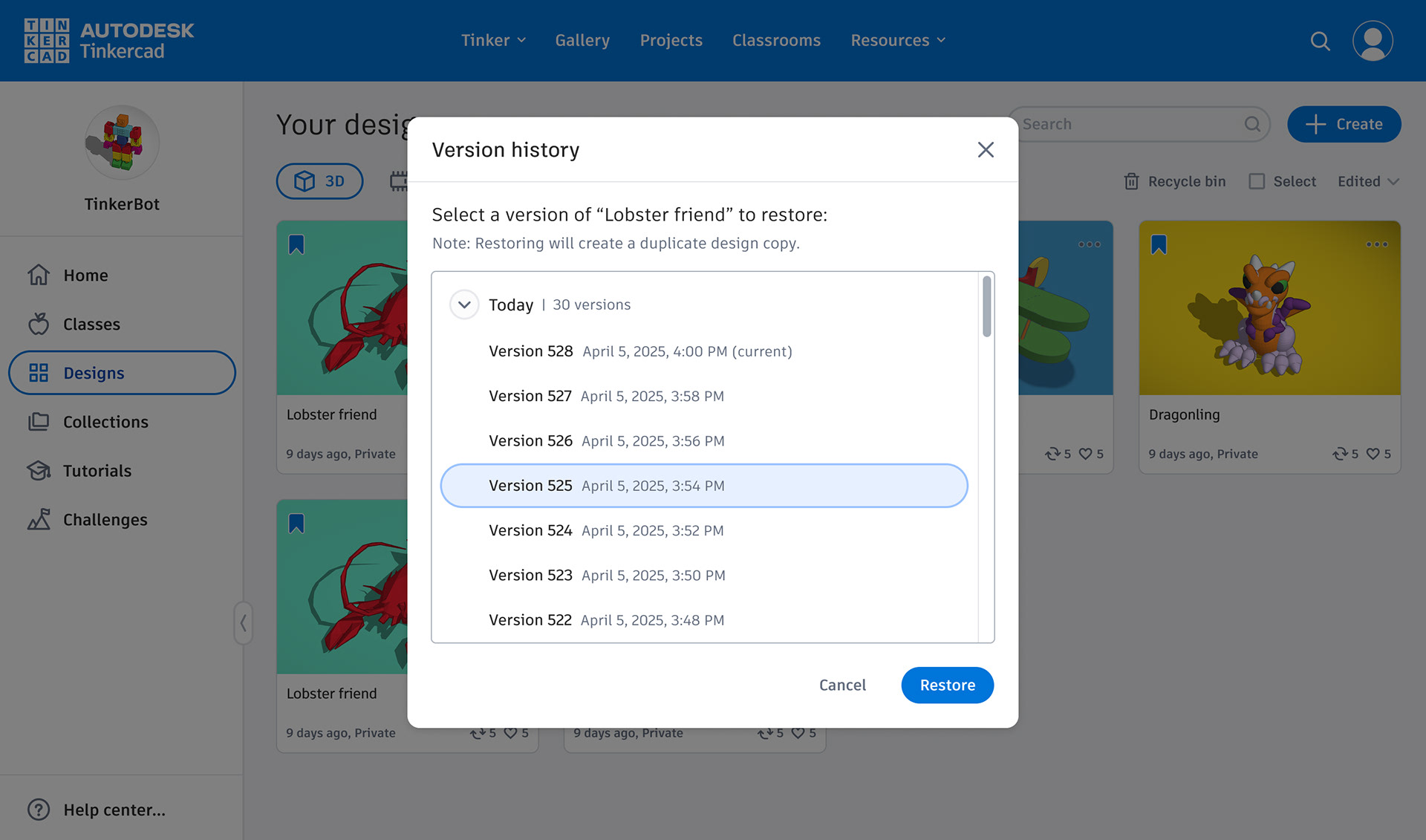This screenshot has height=840, width=1426.
Task: Click the version list scrollbar thumb
Action: 986,306
